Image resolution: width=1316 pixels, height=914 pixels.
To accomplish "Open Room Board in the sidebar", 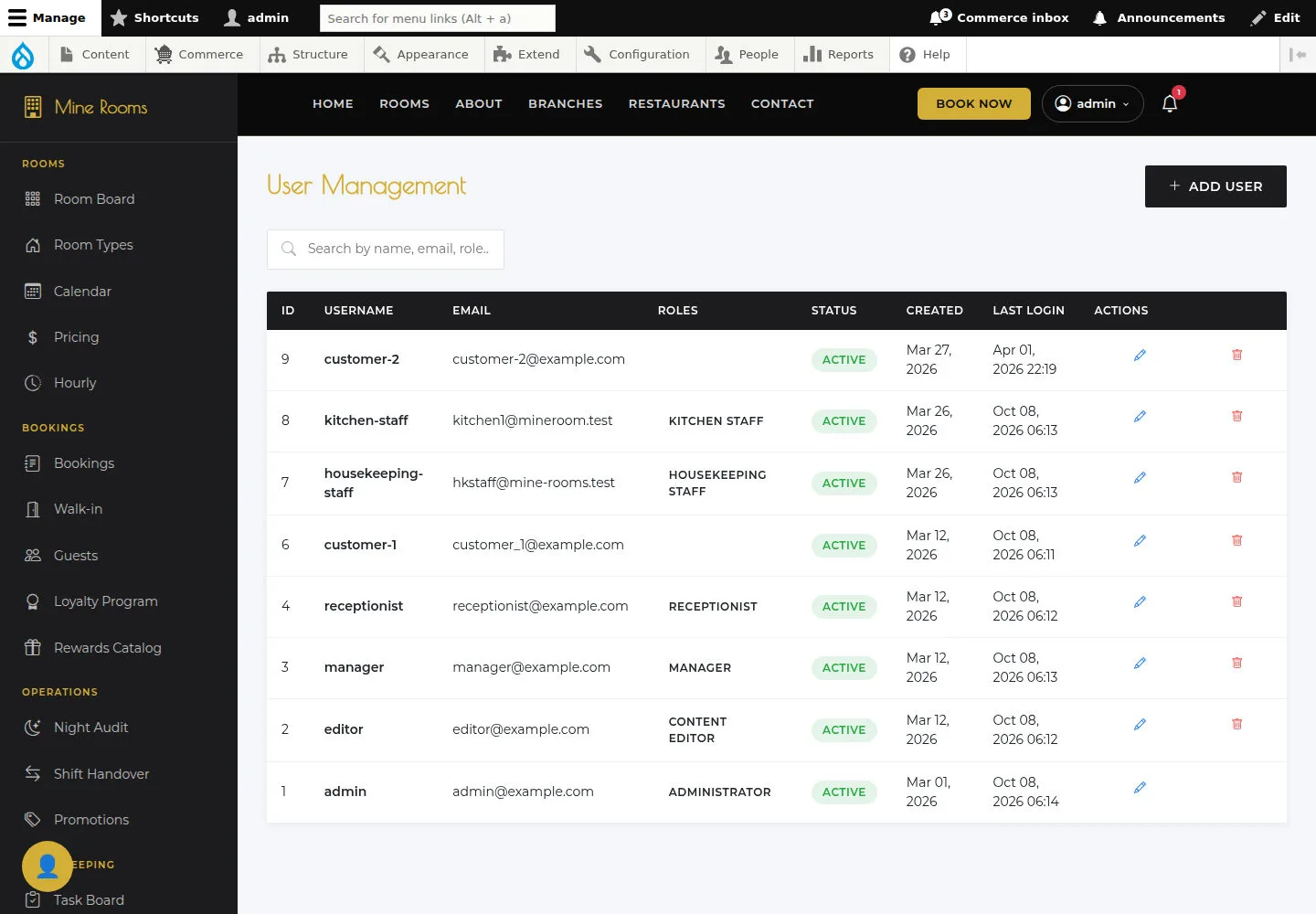I will coord(119,199).
